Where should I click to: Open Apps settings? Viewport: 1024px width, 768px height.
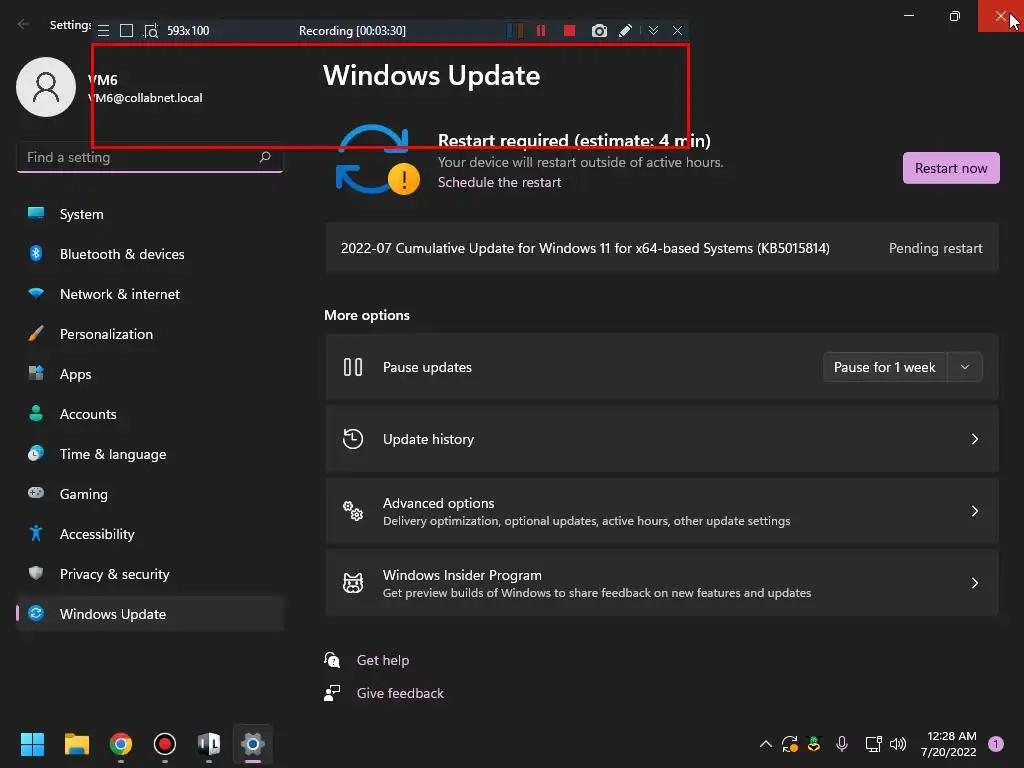(x=150, y=374)
